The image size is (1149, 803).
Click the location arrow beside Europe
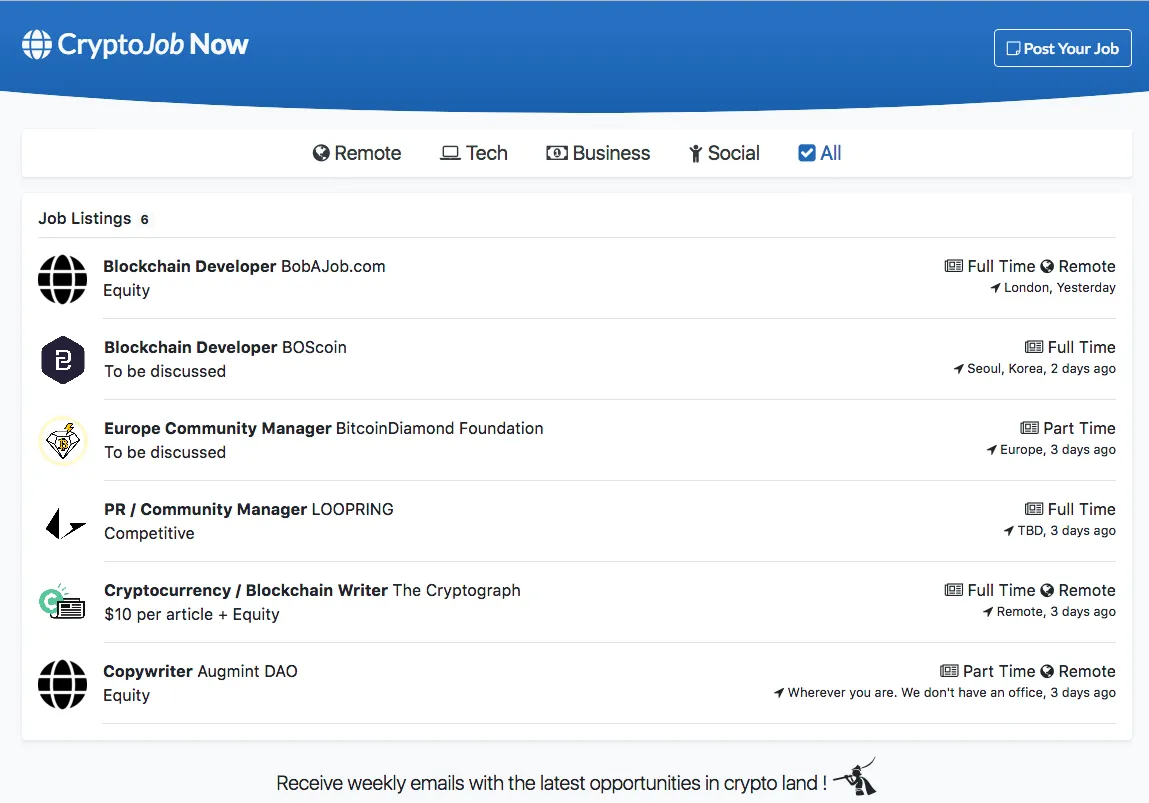(991, 450)
